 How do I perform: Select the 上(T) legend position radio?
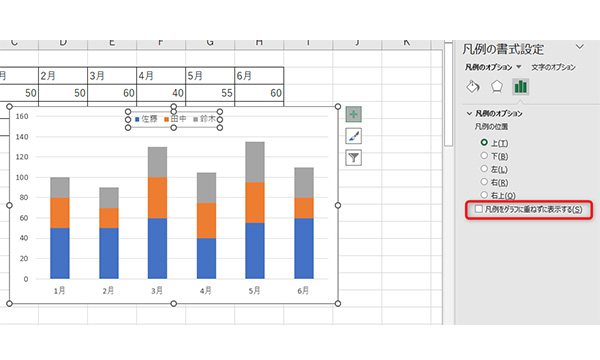(x=484, y=142)
